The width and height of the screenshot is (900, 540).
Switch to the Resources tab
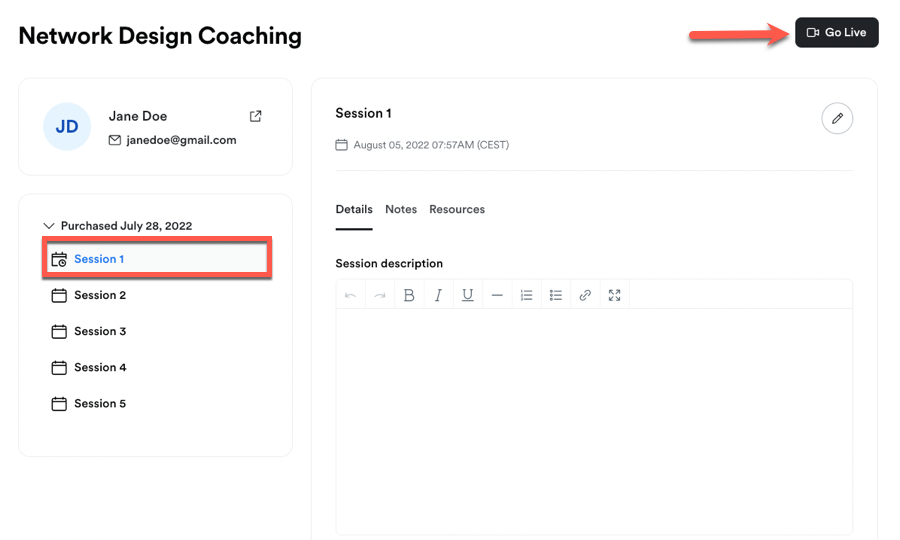coord(457,210)
